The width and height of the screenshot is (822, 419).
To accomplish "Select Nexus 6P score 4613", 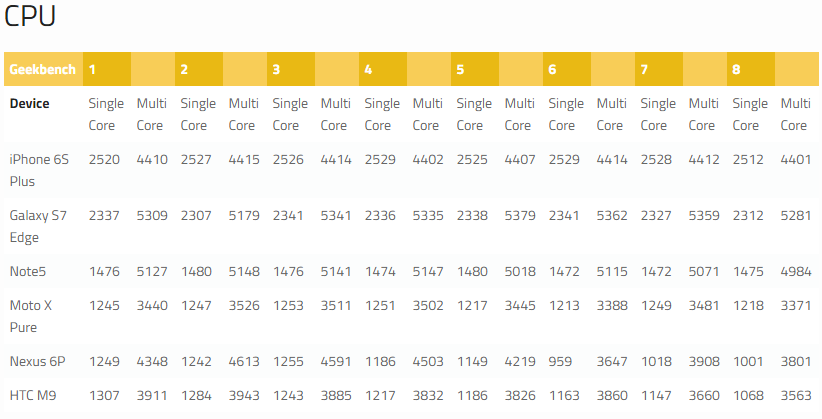I will (x=244, y=361).
